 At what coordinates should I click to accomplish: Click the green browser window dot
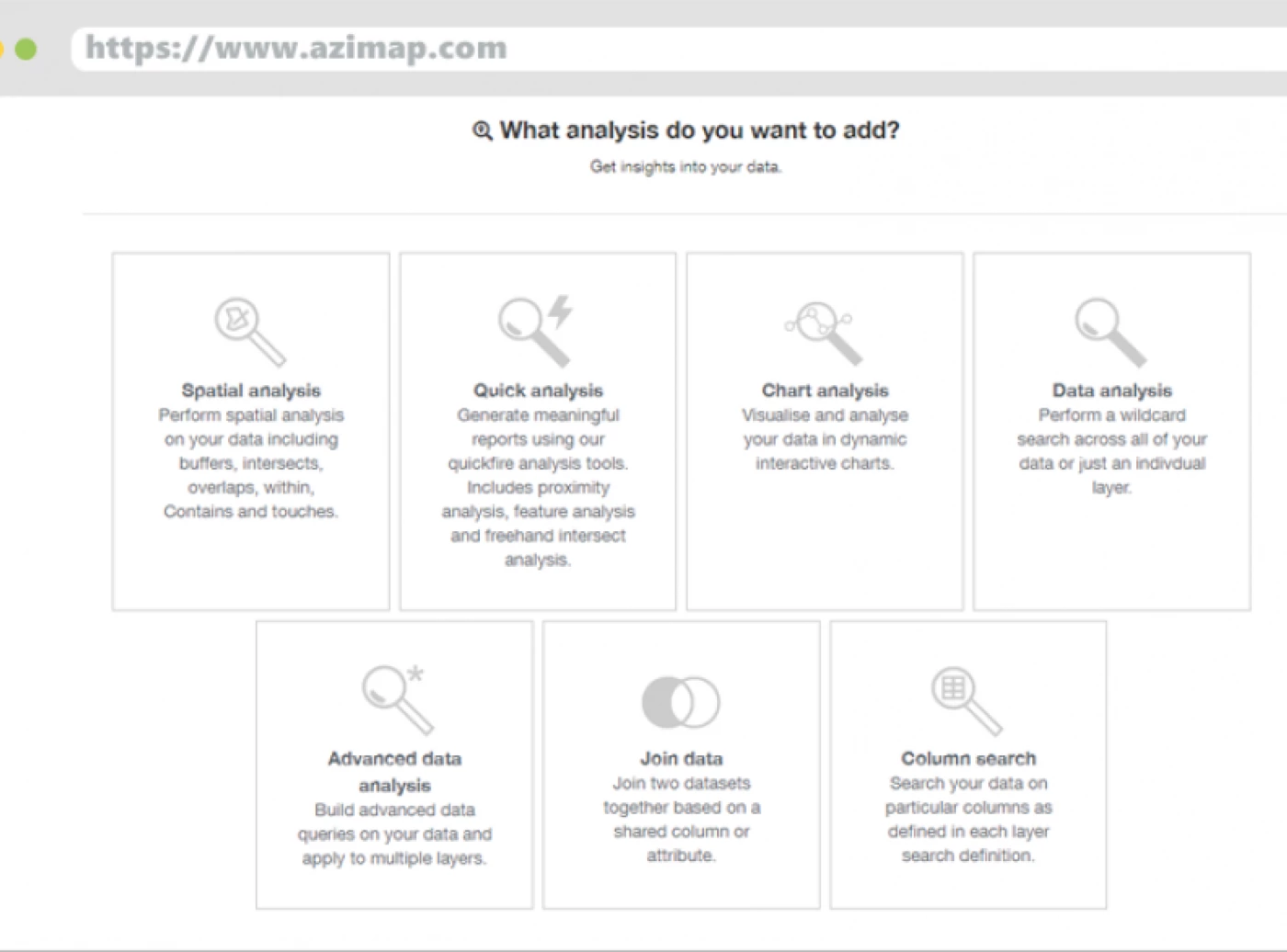26,49
